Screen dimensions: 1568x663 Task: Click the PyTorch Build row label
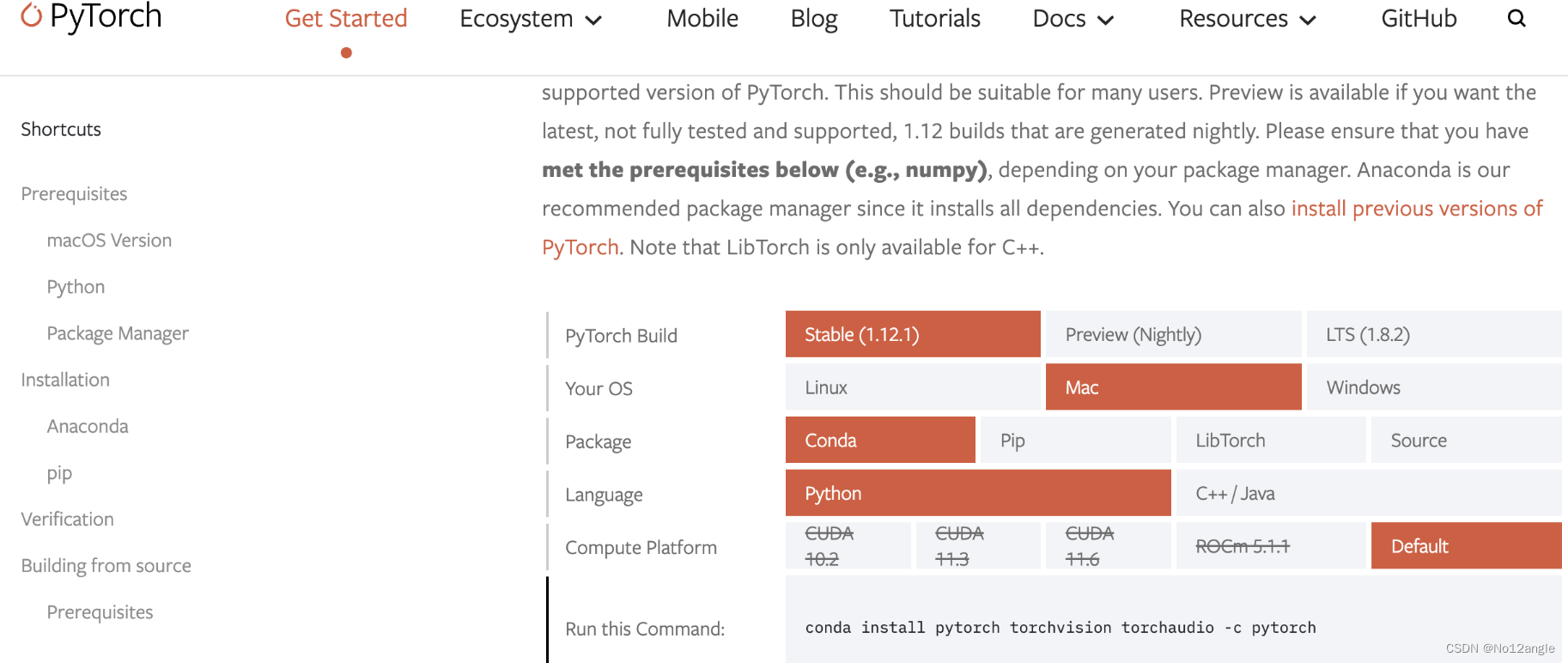click(621, 336)
